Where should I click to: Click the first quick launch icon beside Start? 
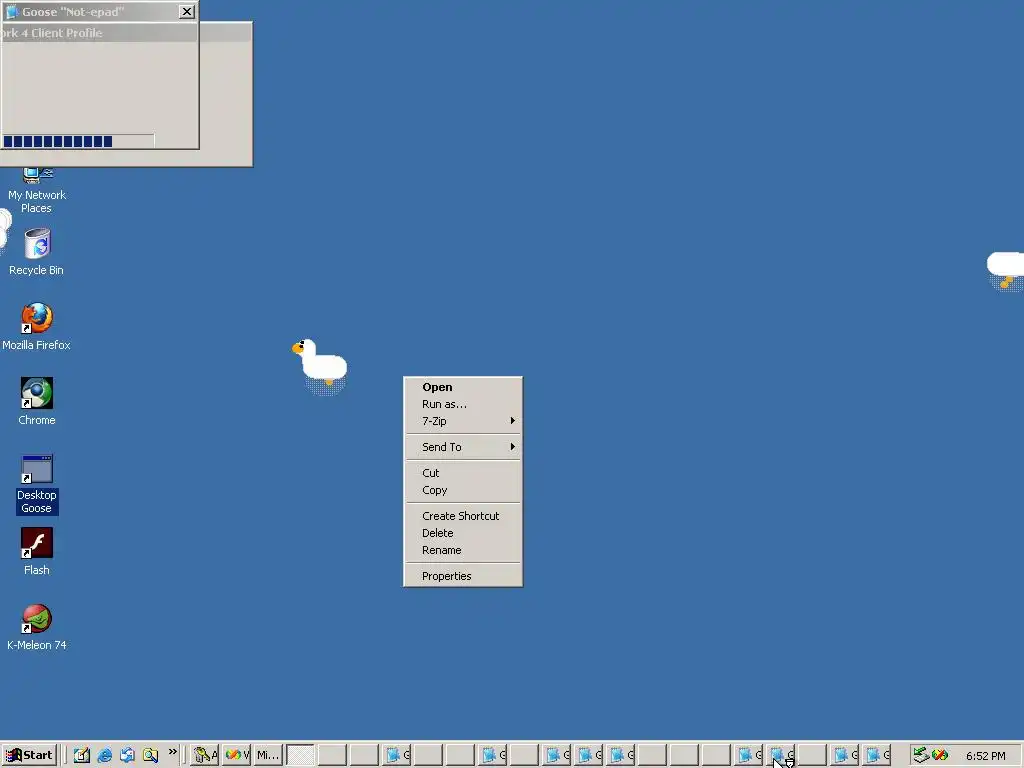pyautogui.click(x=82, y=756)
